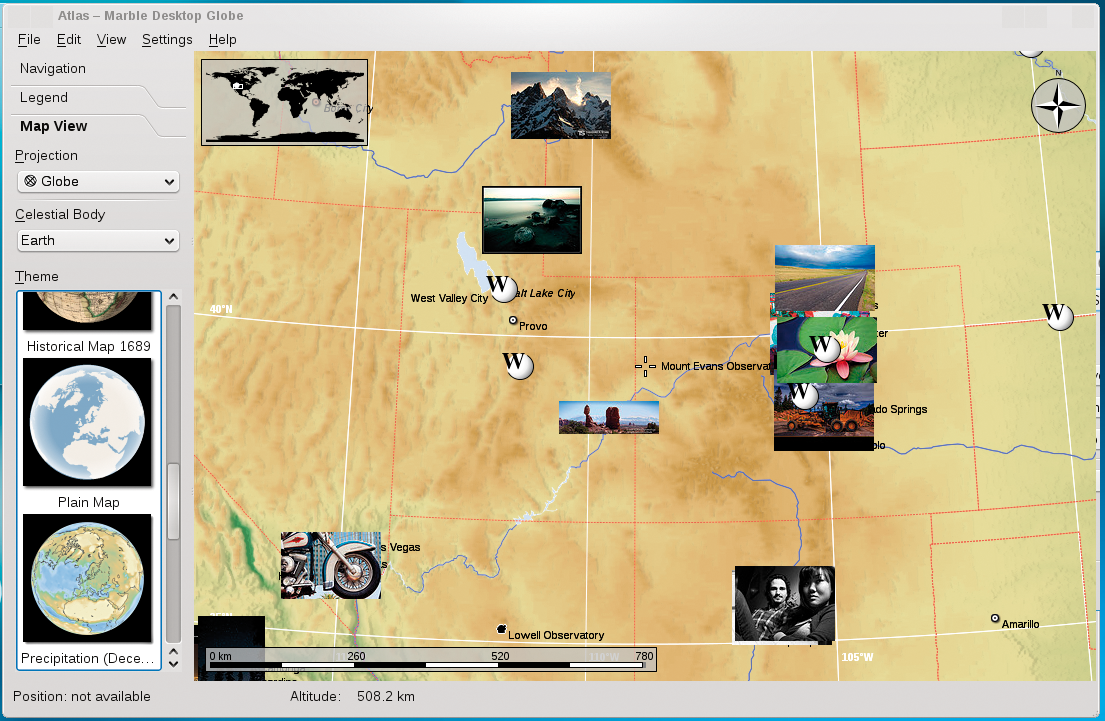Click the Theme list scroll down arrow
Image resolution: width=1105 pixels, height=721 pixels.
click(x=173, y=664)
